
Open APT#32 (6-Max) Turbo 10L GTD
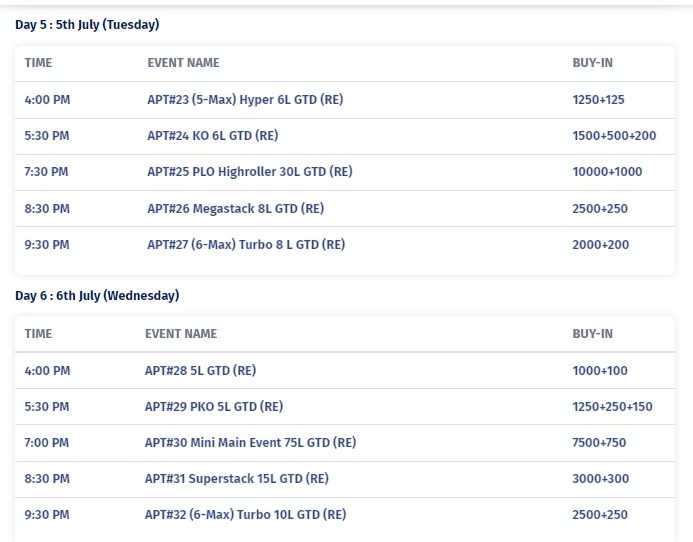click(245, 515)
